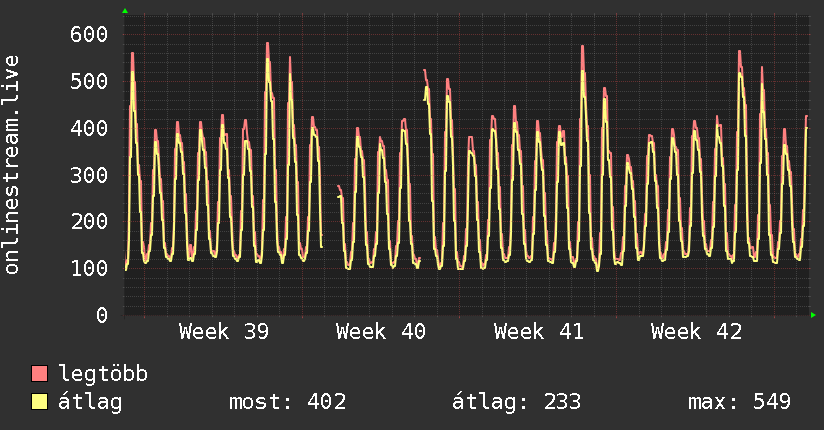Click the Week 40 axis label
824x430 pixels.
(381, 332)
